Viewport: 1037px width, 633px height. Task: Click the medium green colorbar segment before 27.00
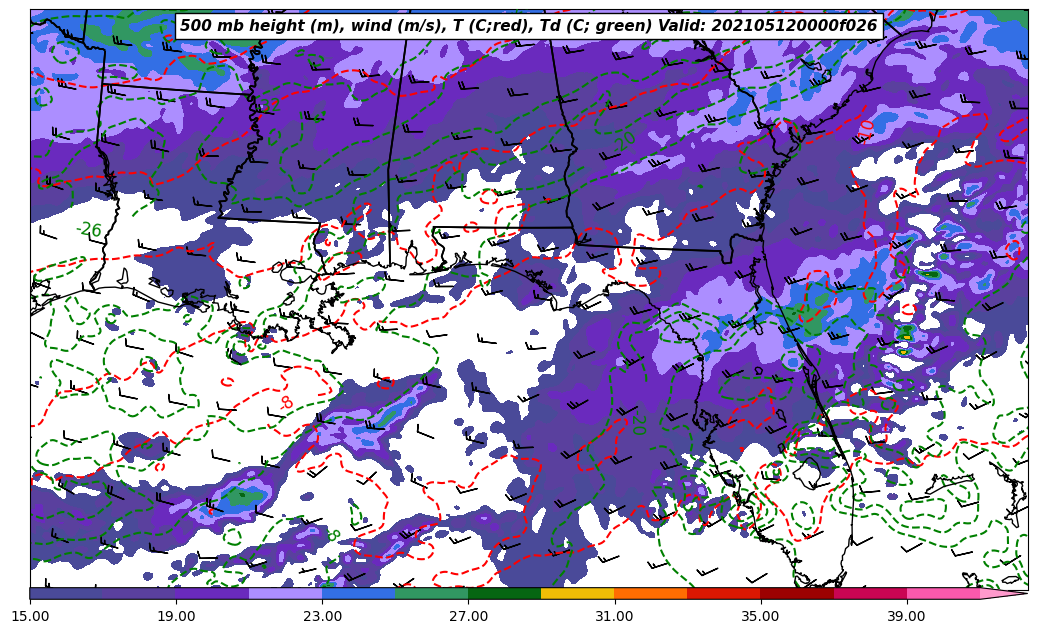click(431, 594)
